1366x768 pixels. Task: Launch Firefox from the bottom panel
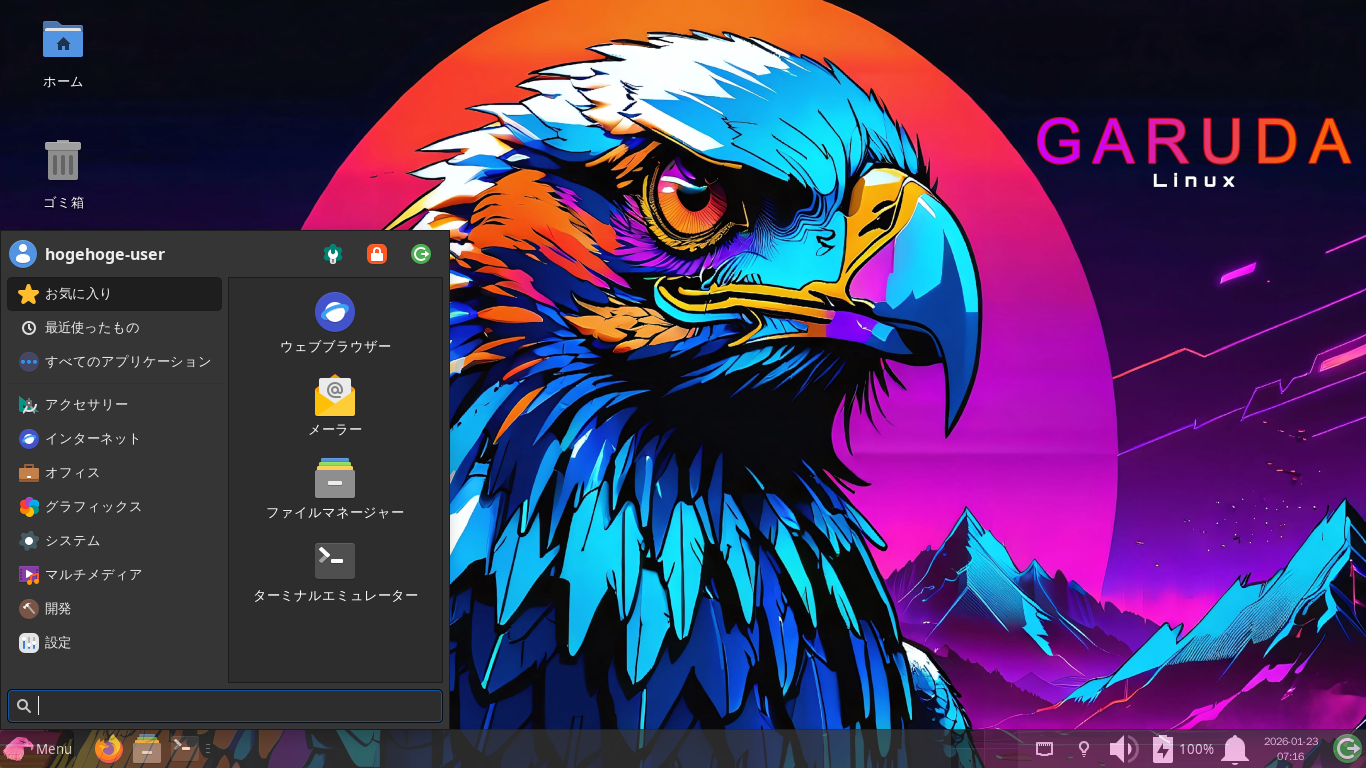(109, 748)
